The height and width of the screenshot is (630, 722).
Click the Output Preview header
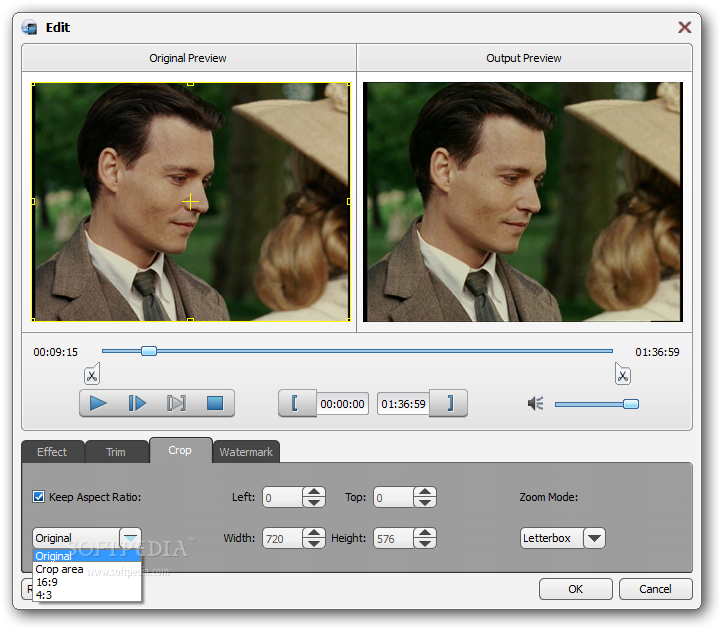pyautogui.click(x=524, y=58)
